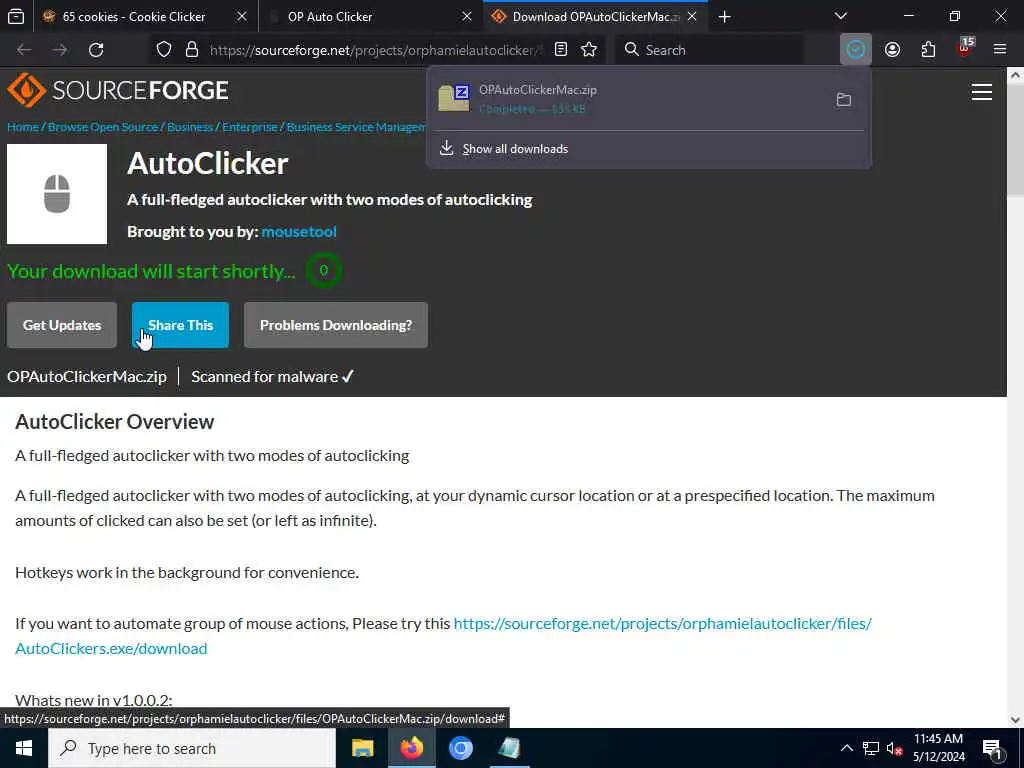The height and width of the screenshot is (768, 1024).
Task: Click the sourceforge.net URL address bar
Action: click(376, 50)
